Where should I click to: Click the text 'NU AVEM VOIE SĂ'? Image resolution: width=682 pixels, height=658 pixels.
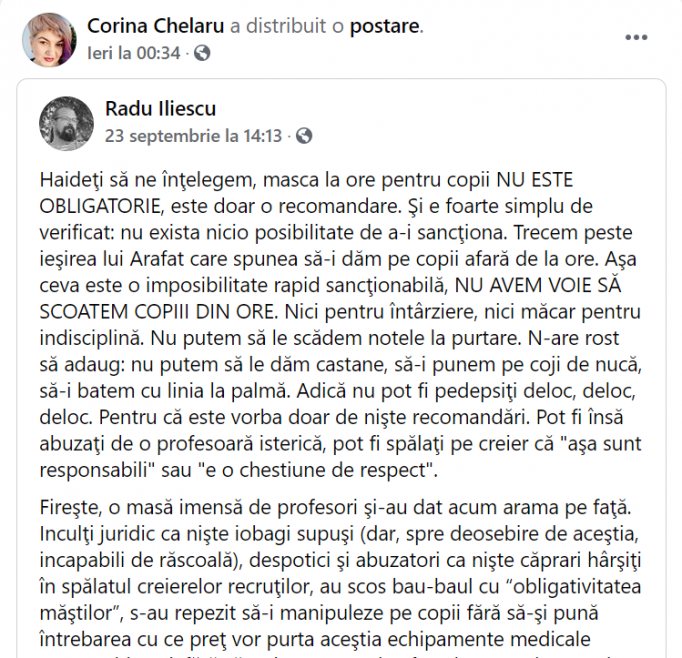pyautogui.click(x=538, y=285)
